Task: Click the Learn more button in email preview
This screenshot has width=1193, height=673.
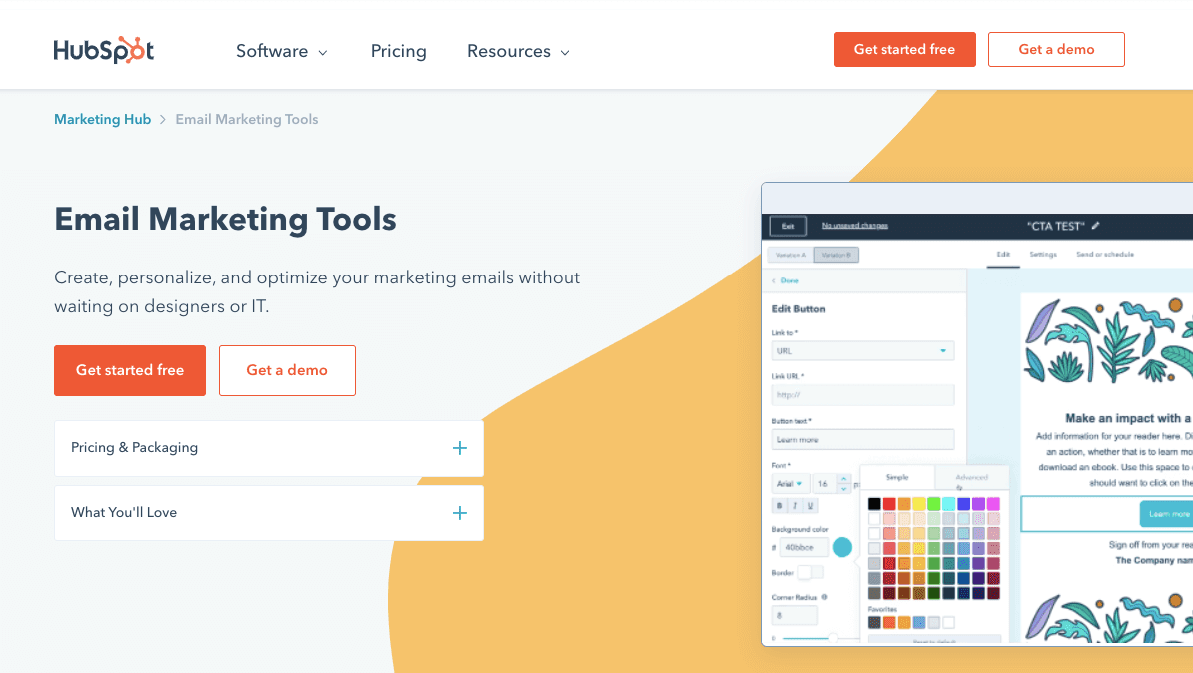Action: 1166,514
